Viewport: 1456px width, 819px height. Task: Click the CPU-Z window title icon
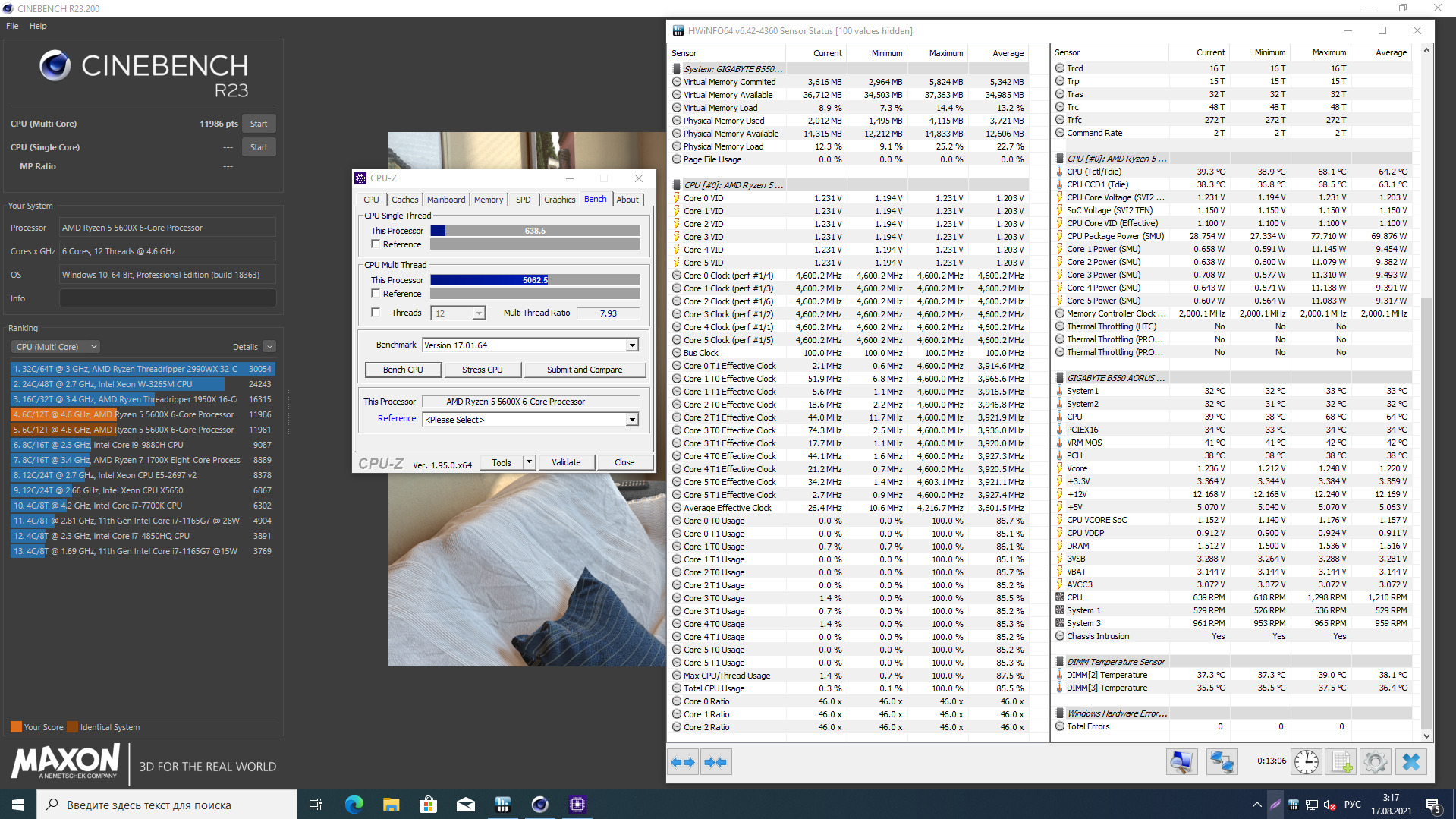tap(360, 178)
